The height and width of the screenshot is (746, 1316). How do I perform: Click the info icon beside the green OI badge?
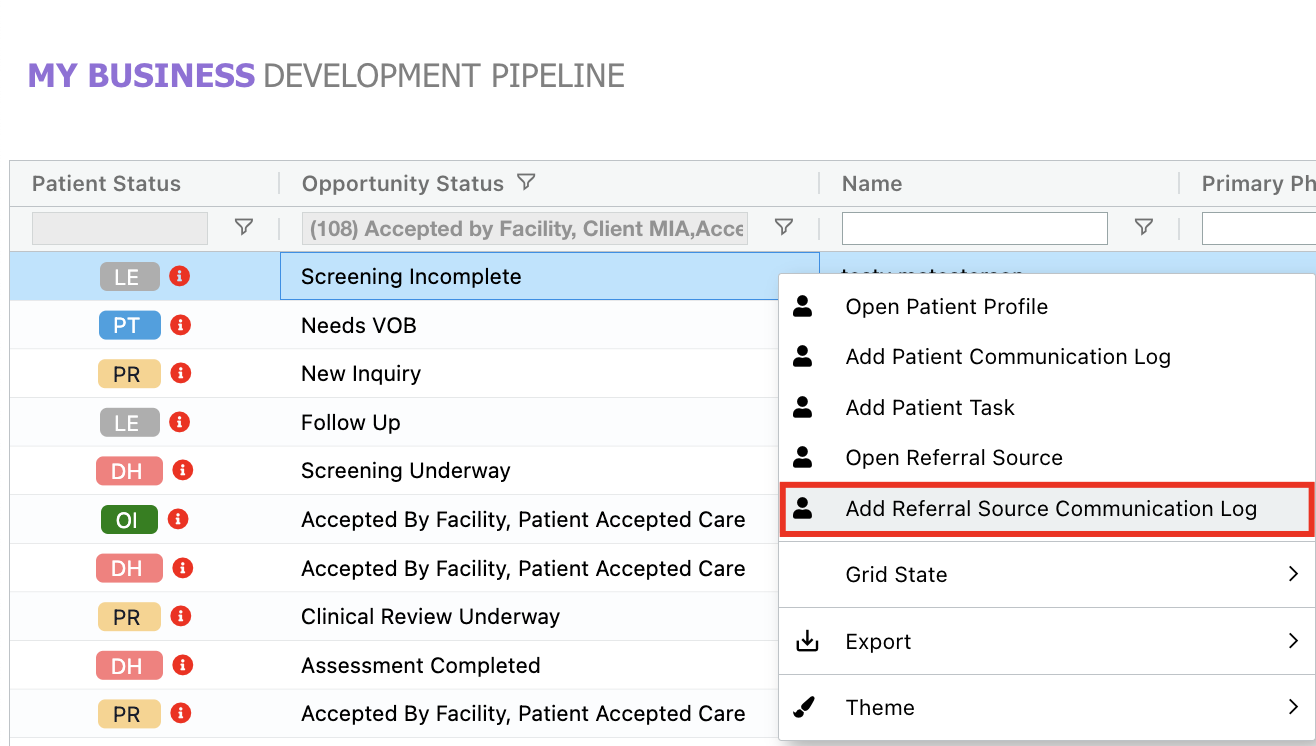coord(179,519)
